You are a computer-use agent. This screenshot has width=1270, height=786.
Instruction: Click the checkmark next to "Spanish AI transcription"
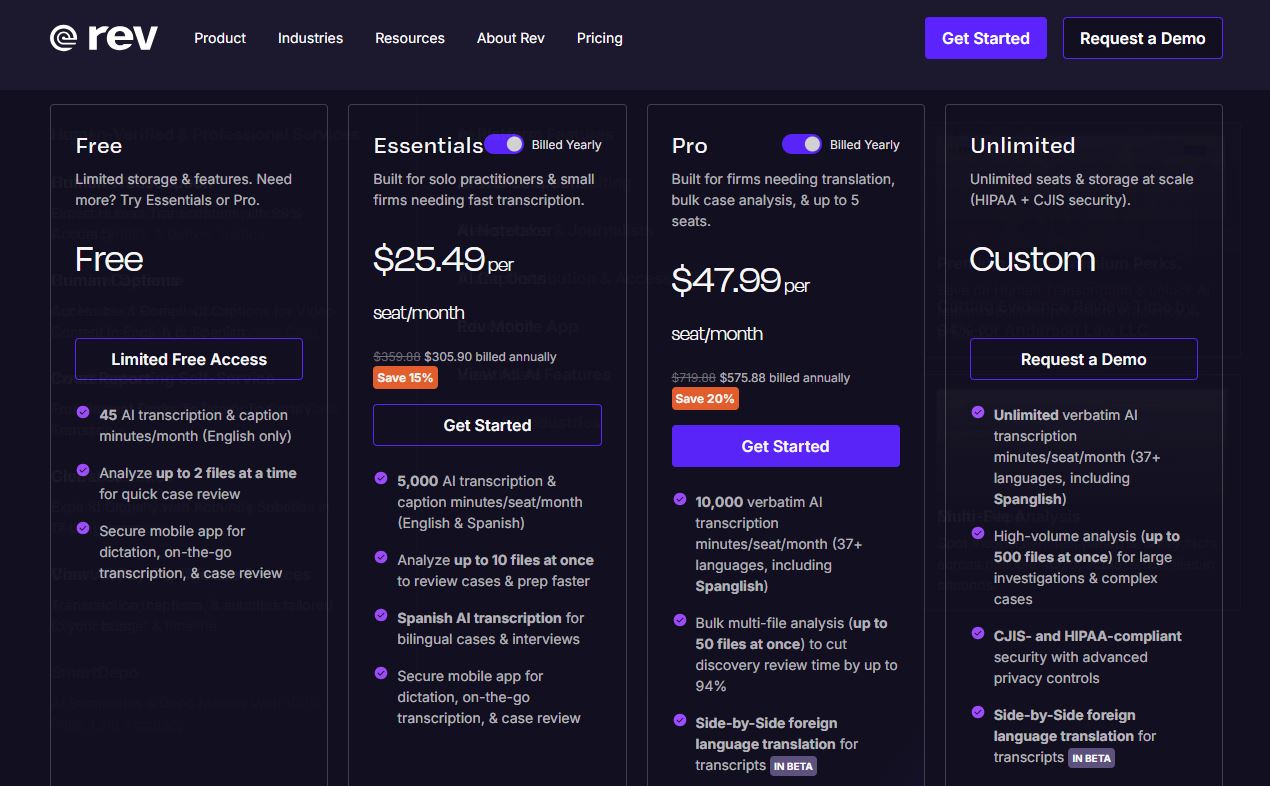pos(380,618)
